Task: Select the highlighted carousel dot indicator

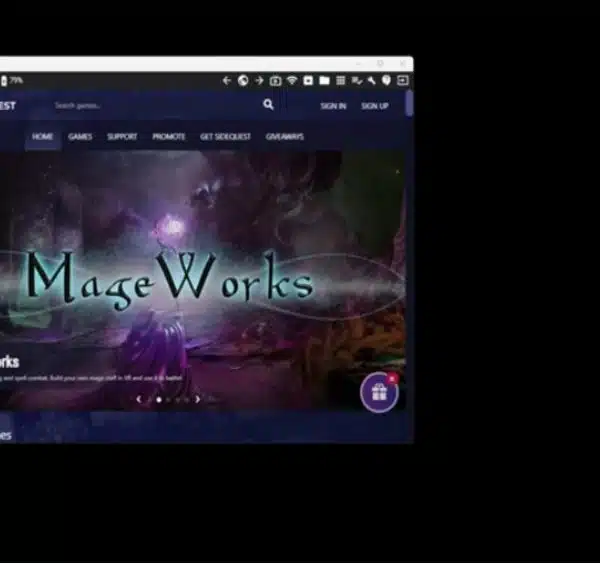Action: pos(159,400)
